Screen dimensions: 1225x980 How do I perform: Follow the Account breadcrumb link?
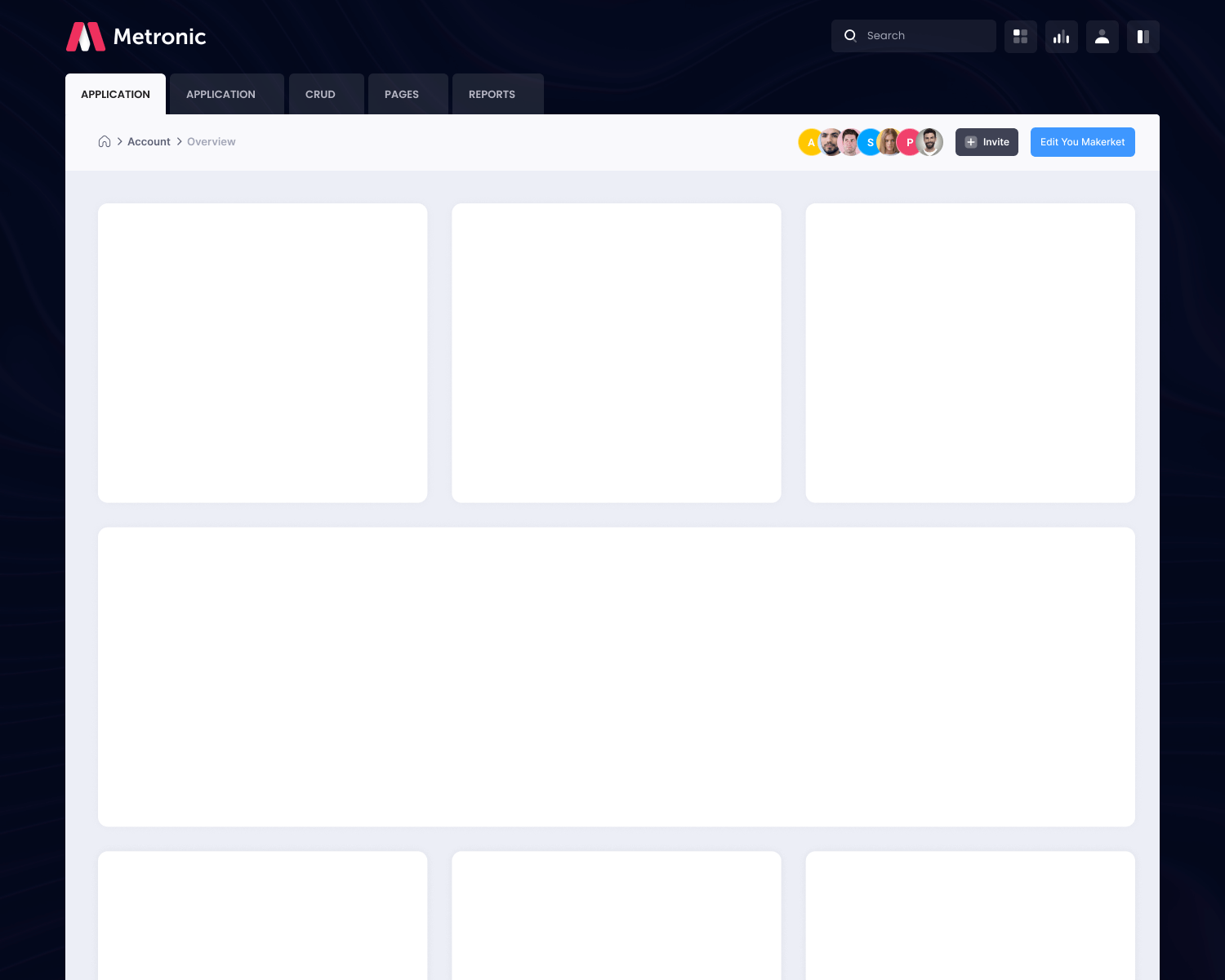(x=149, y=141)
